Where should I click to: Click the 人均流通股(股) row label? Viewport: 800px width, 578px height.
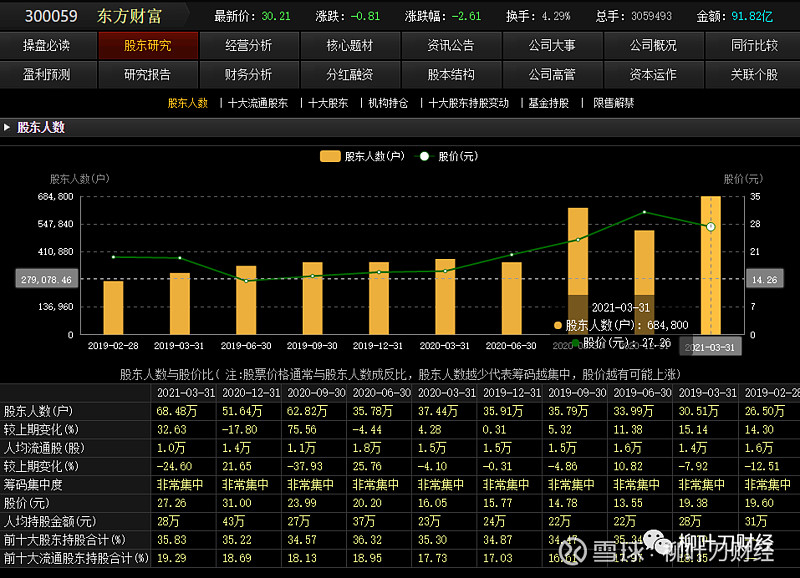click(44, 448)
